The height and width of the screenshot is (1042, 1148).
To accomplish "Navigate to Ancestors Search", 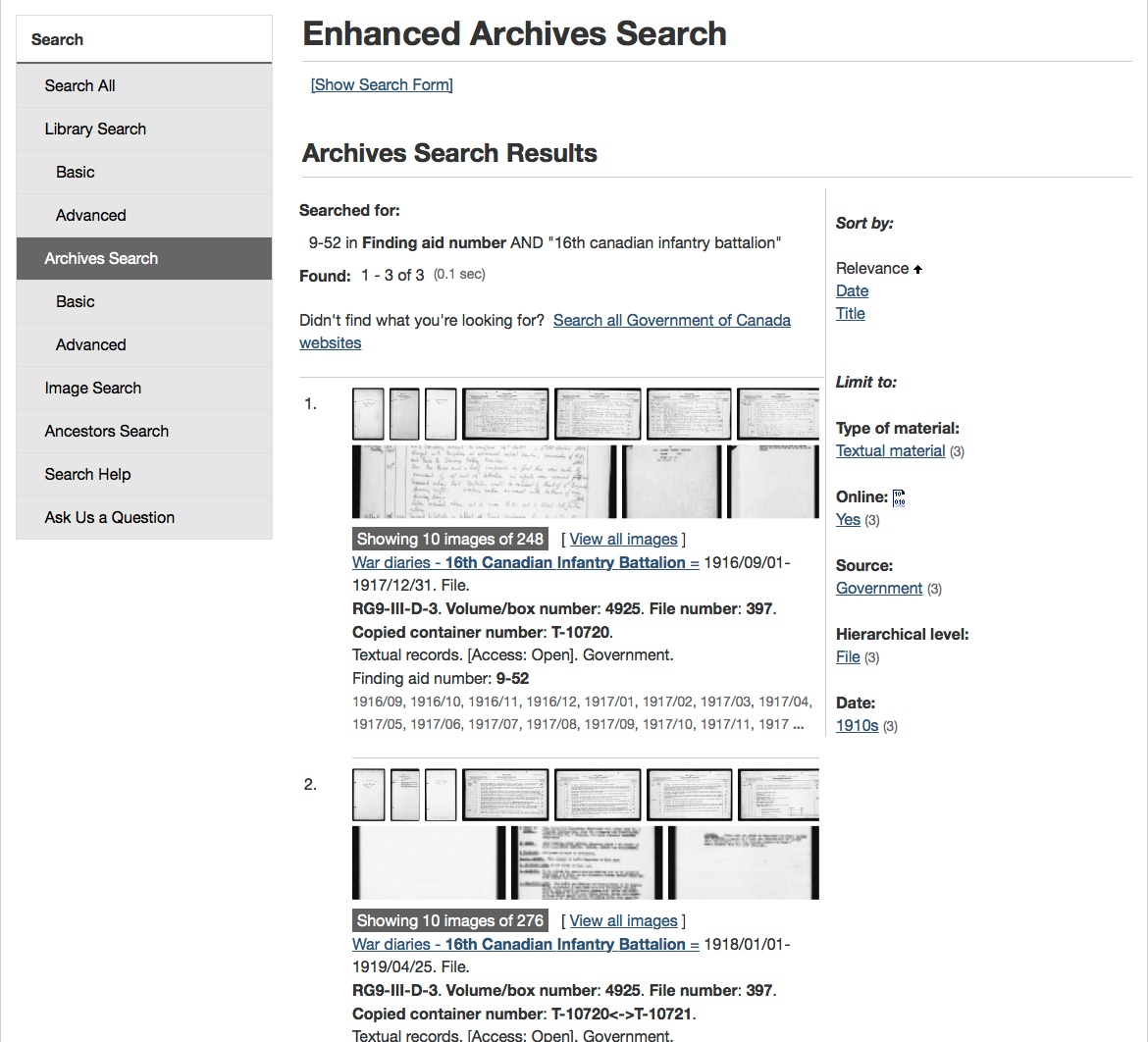I will (x=106, y=431).
